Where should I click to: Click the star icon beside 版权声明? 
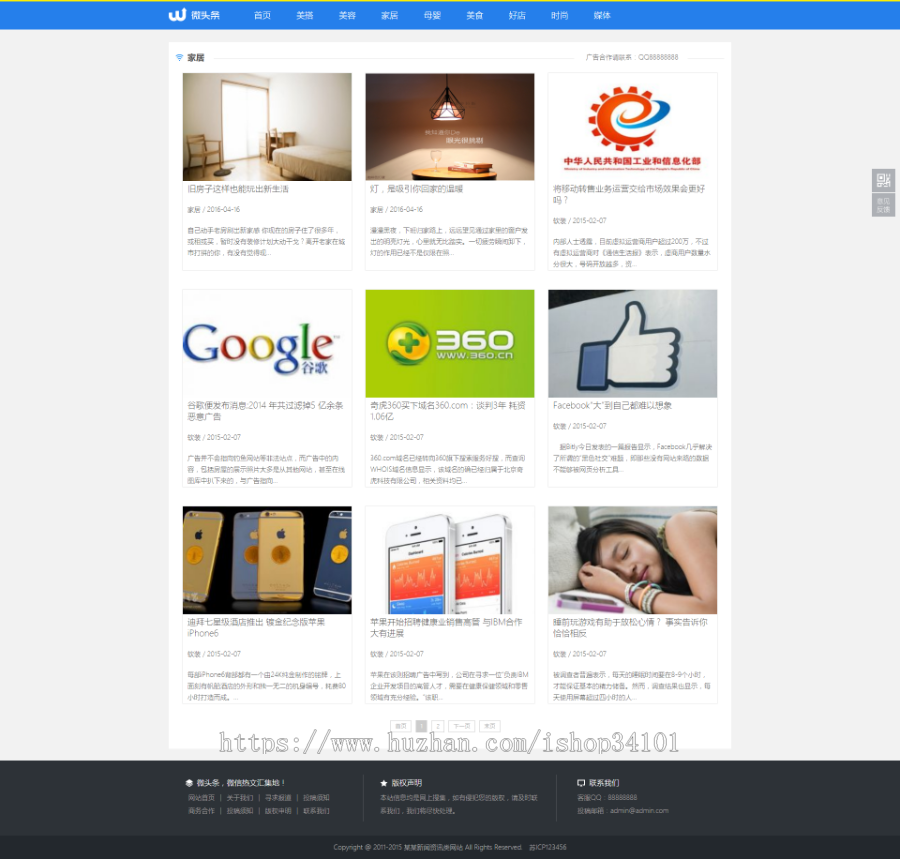(383, 783)
